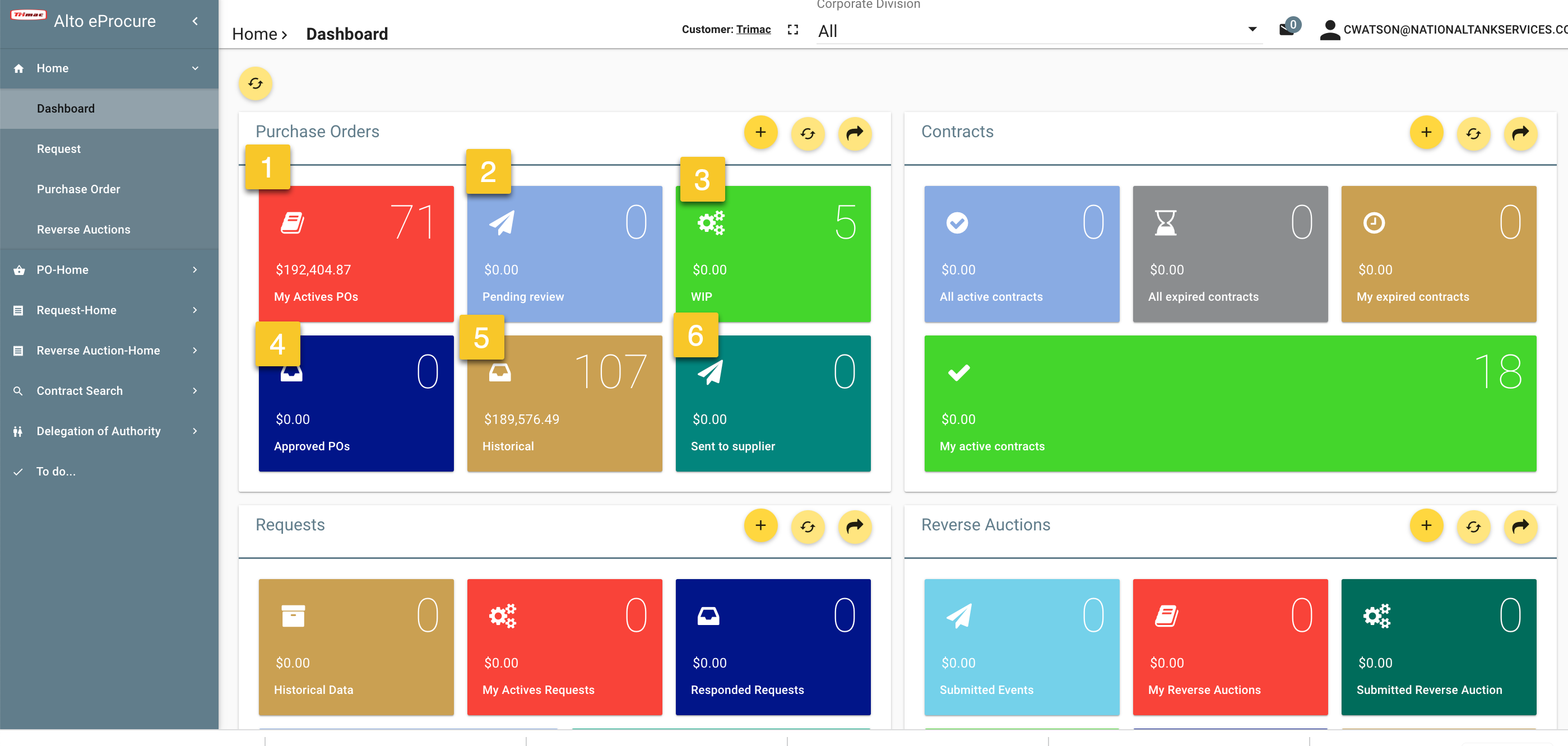This screenshot has width=1568, height=746.
Task: Select Purchase Order in the sidebar
Action: pos(78,189)
